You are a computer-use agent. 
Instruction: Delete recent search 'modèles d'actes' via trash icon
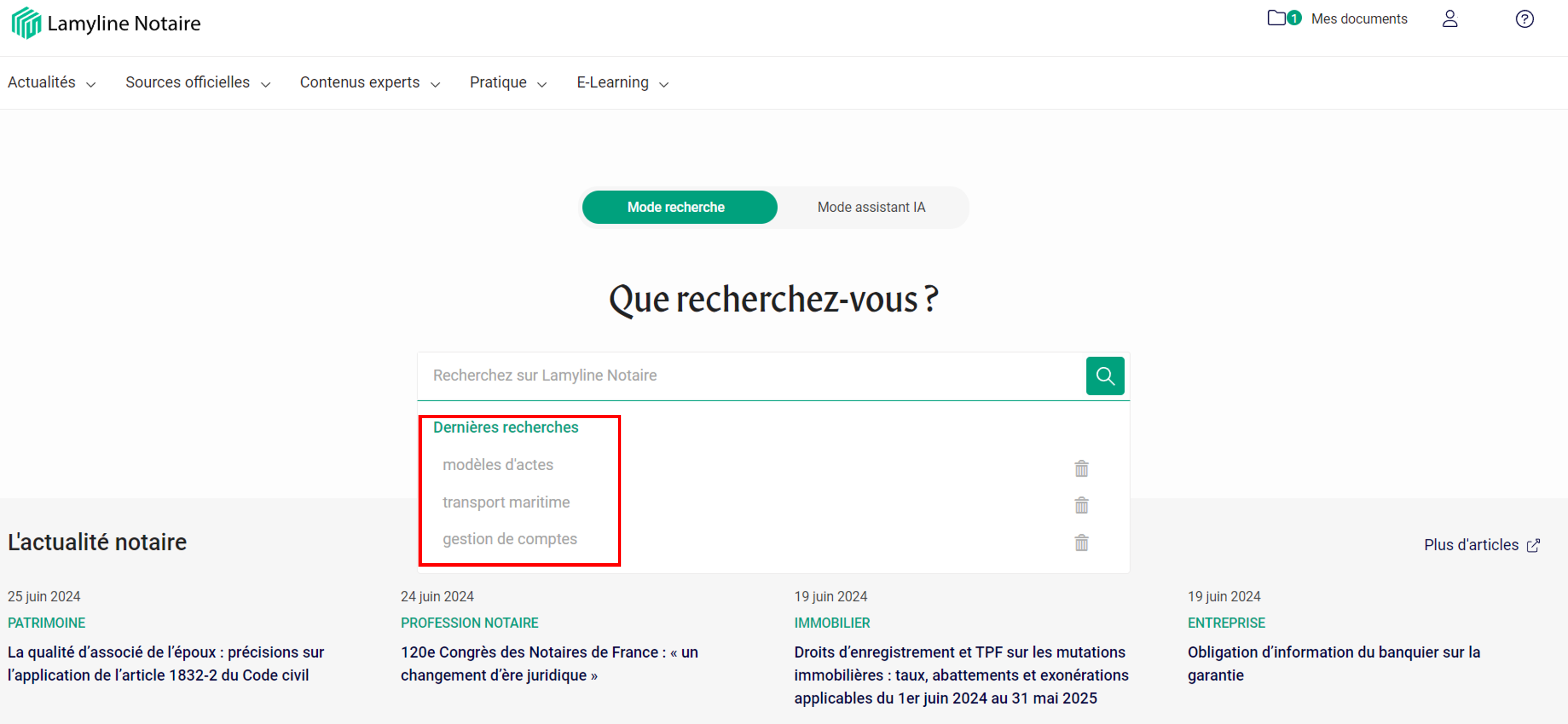(1081, 468)
